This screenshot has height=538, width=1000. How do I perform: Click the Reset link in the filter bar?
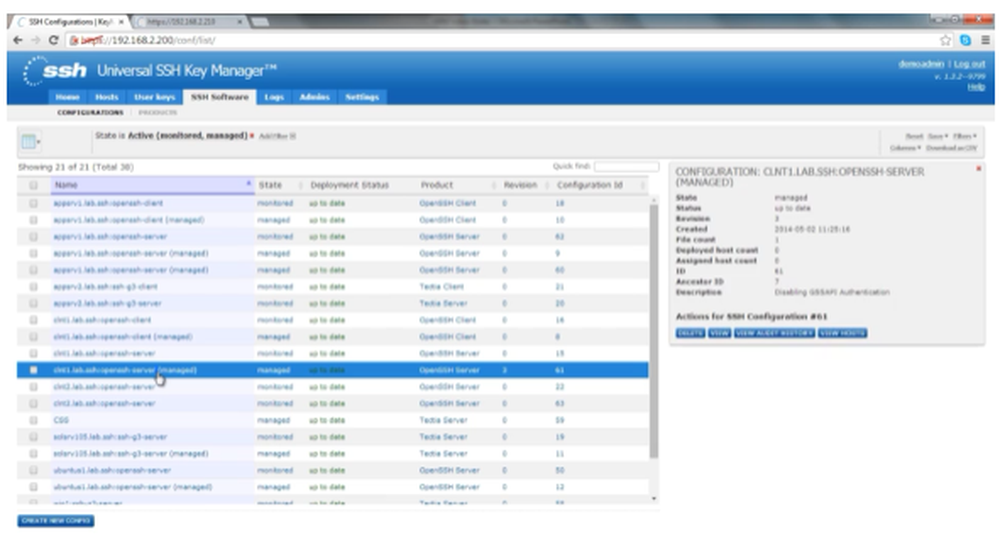pos(914,136)
